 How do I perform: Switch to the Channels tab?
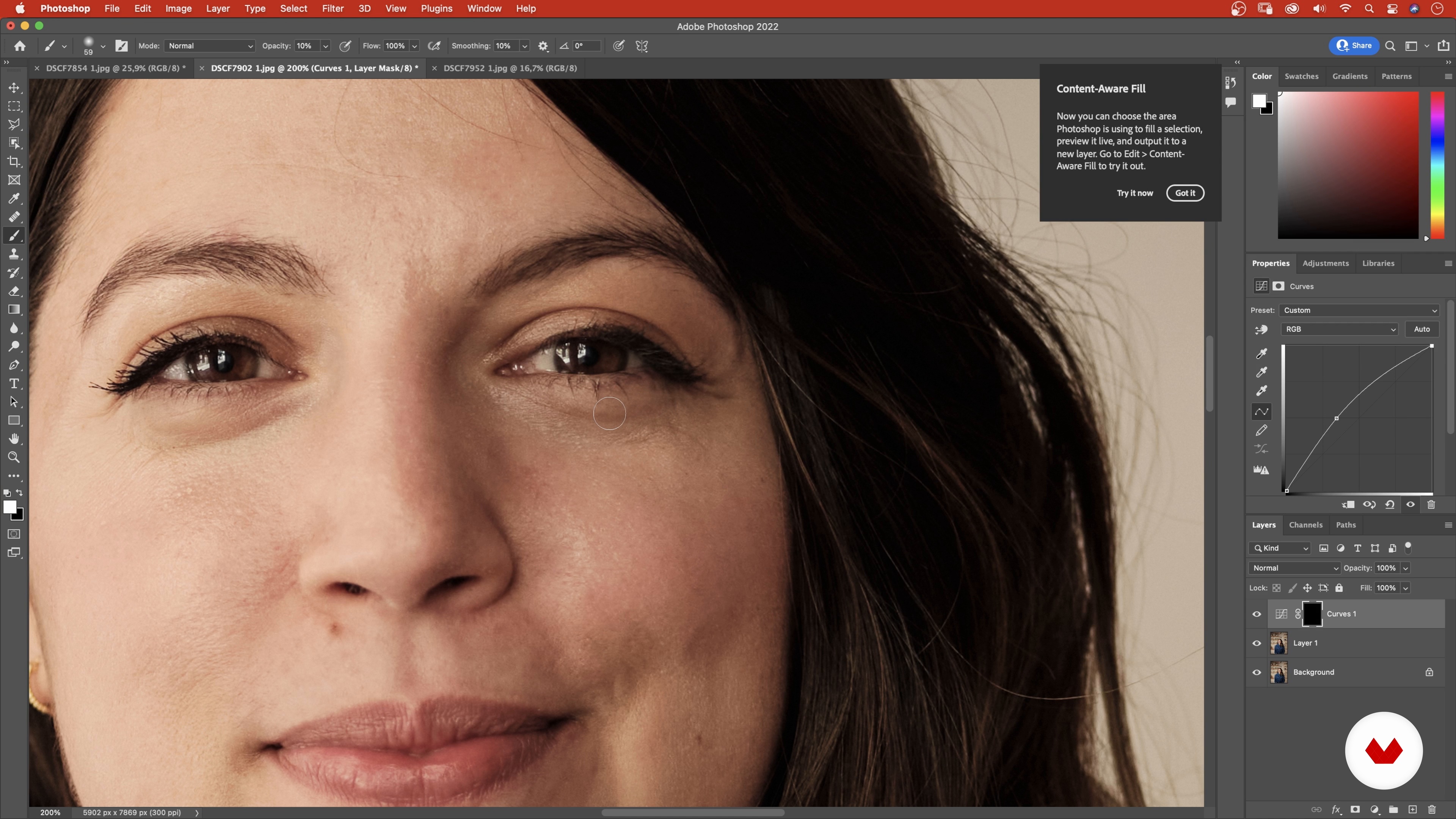tap(1305, 525)
